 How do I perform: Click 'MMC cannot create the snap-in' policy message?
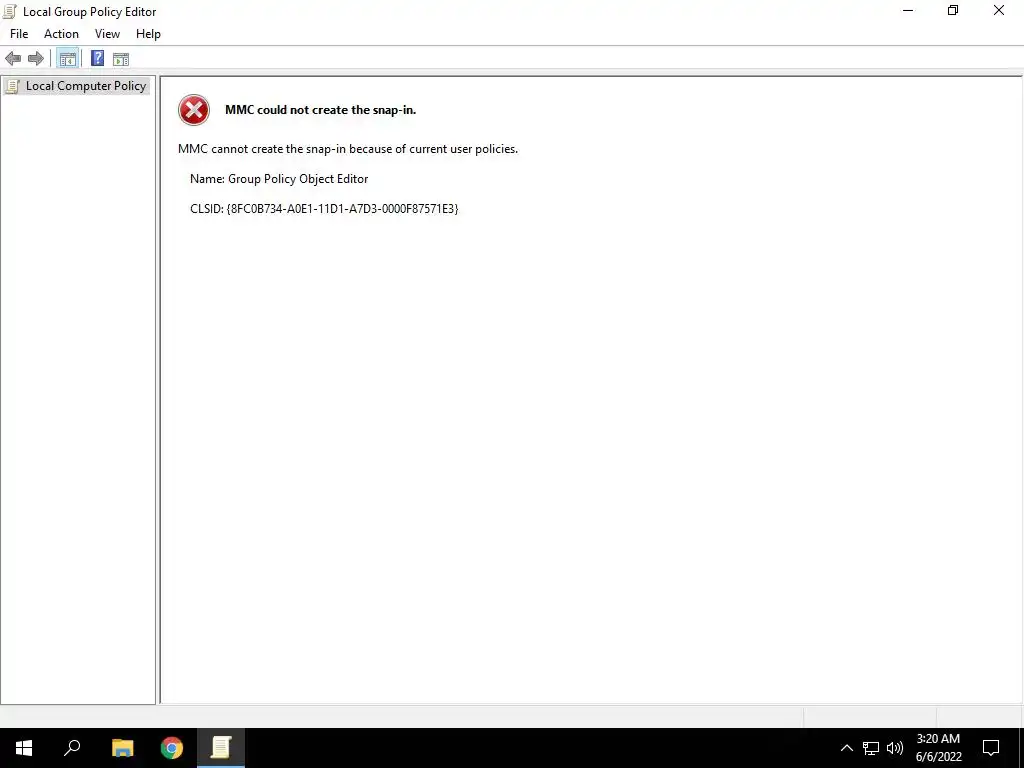click(x=348, y=149)
